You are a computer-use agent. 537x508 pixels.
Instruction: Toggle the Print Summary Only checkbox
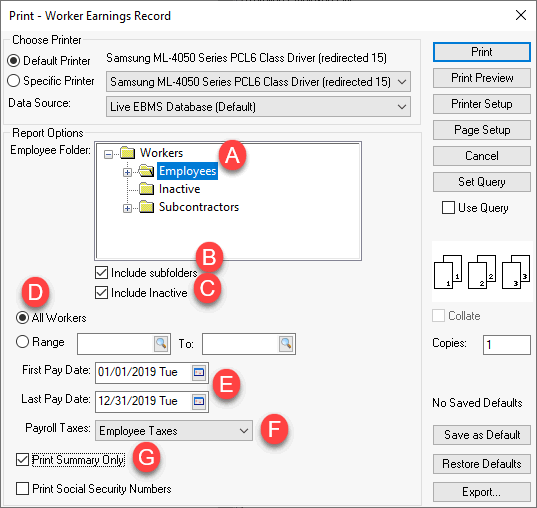(22, 460)
